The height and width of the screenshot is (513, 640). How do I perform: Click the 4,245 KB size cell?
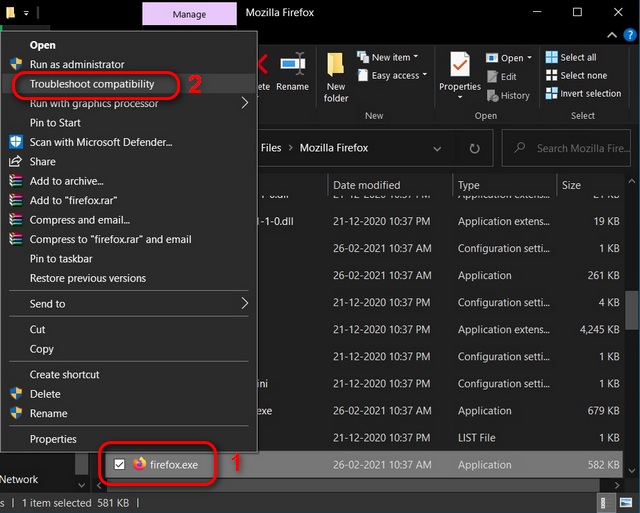pyautogui.click(x=600, y=329)
